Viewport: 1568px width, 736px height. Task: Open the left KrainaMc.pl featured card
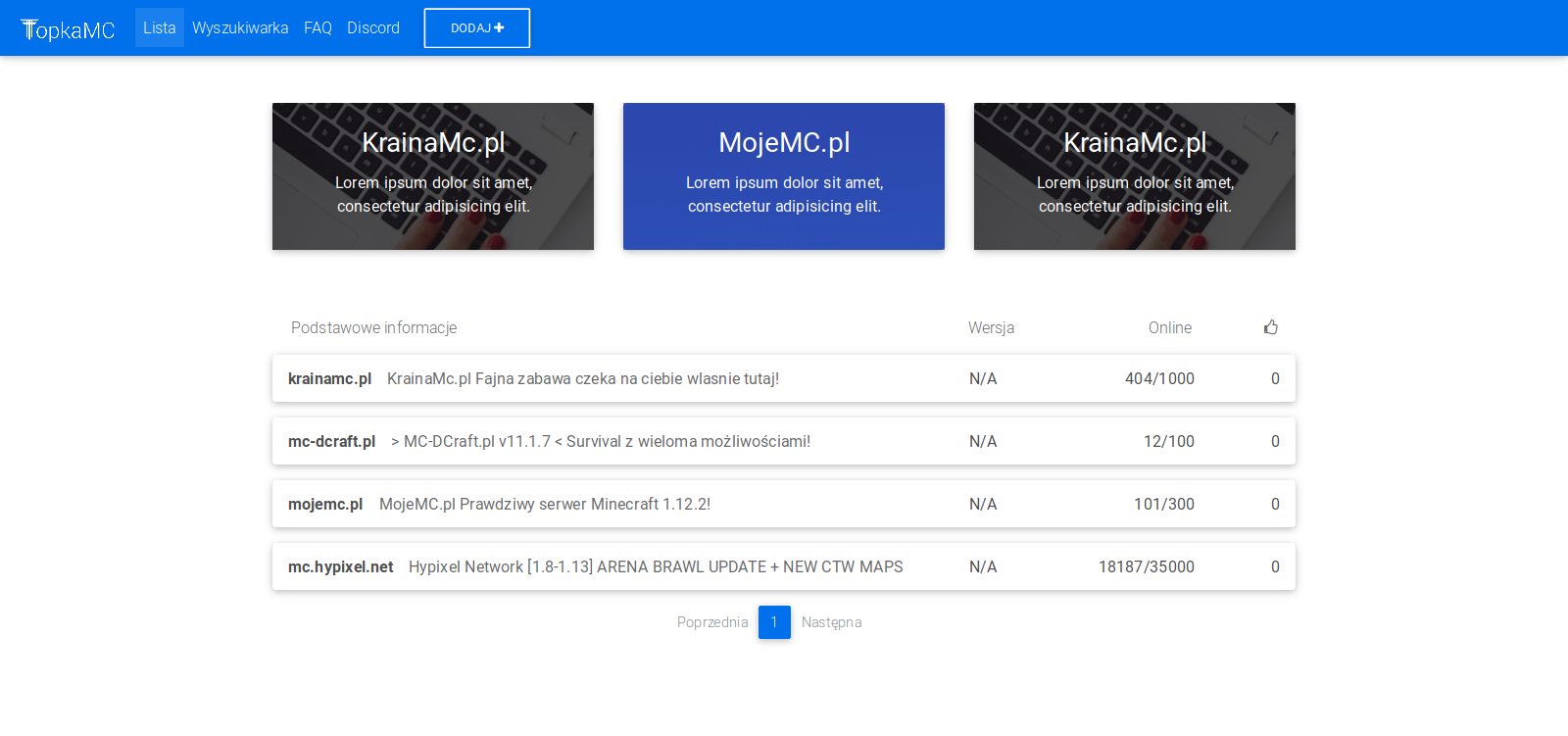(433, 176)
